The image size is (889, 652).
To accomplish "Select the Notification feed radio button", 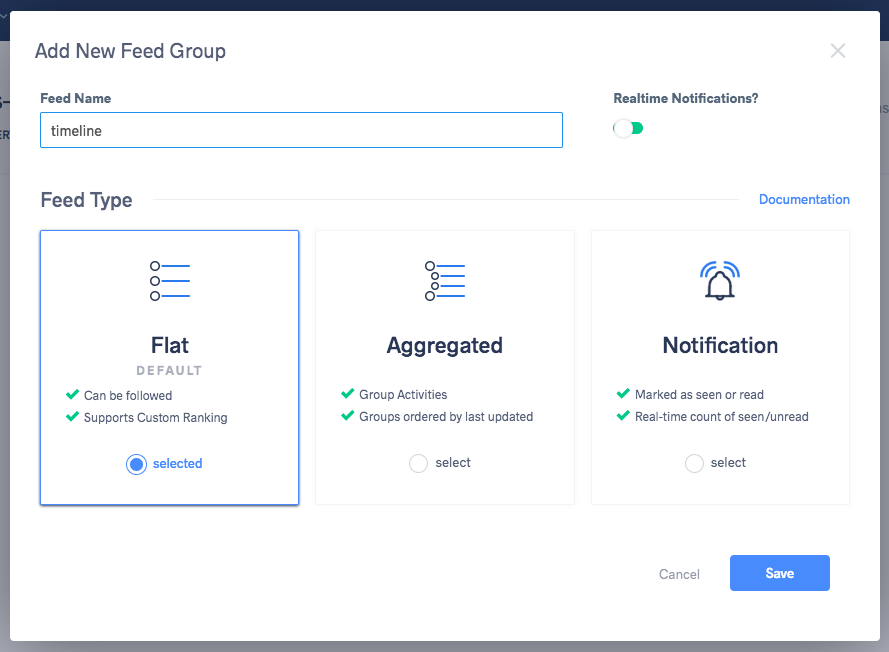I will tap(694, 463).
